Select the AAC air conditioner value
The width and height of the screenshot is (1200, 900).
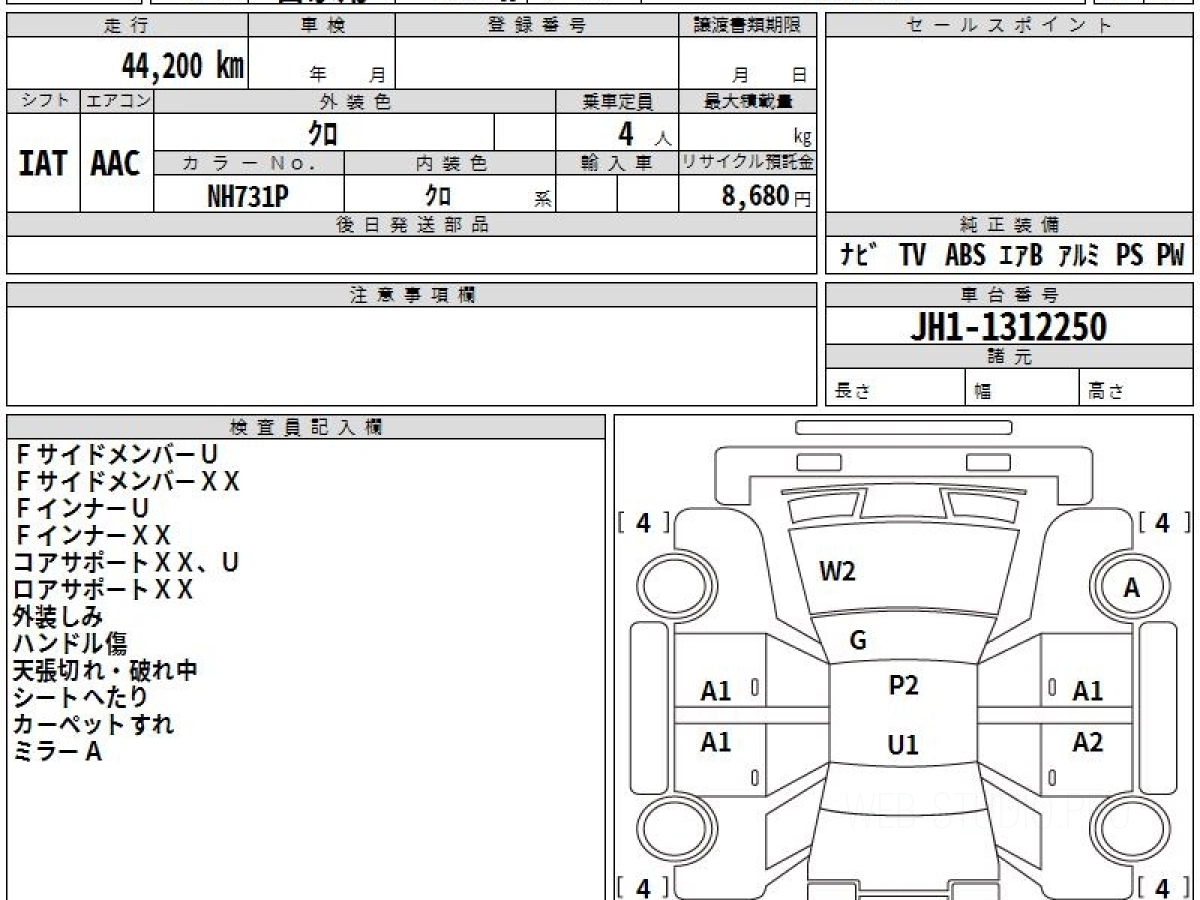click(x=117, y=163)
